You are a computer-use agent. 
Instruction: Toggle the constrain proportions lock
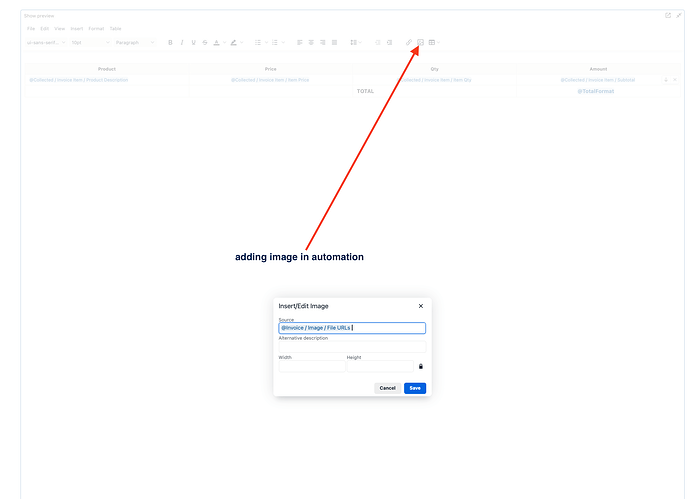[x=420, y=367]
